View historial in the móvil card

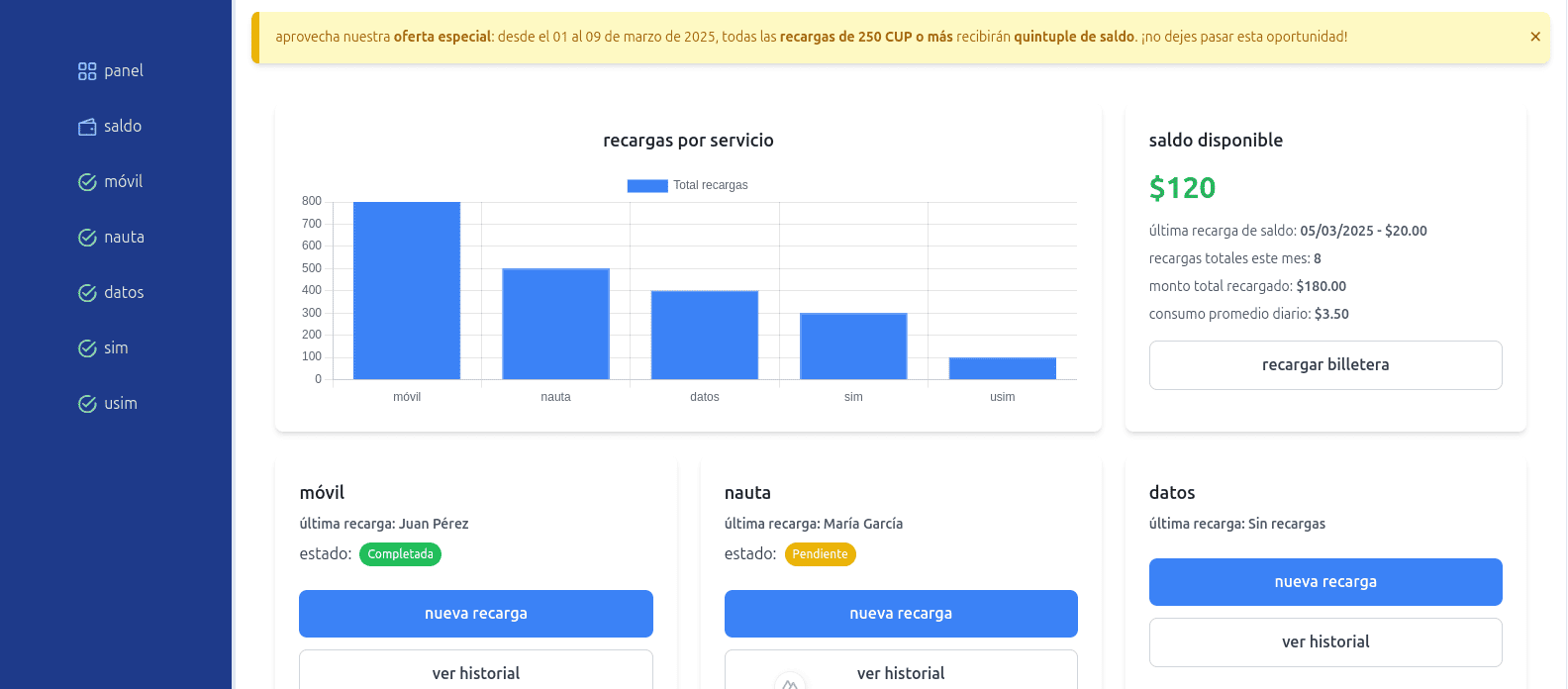point(475,671)
